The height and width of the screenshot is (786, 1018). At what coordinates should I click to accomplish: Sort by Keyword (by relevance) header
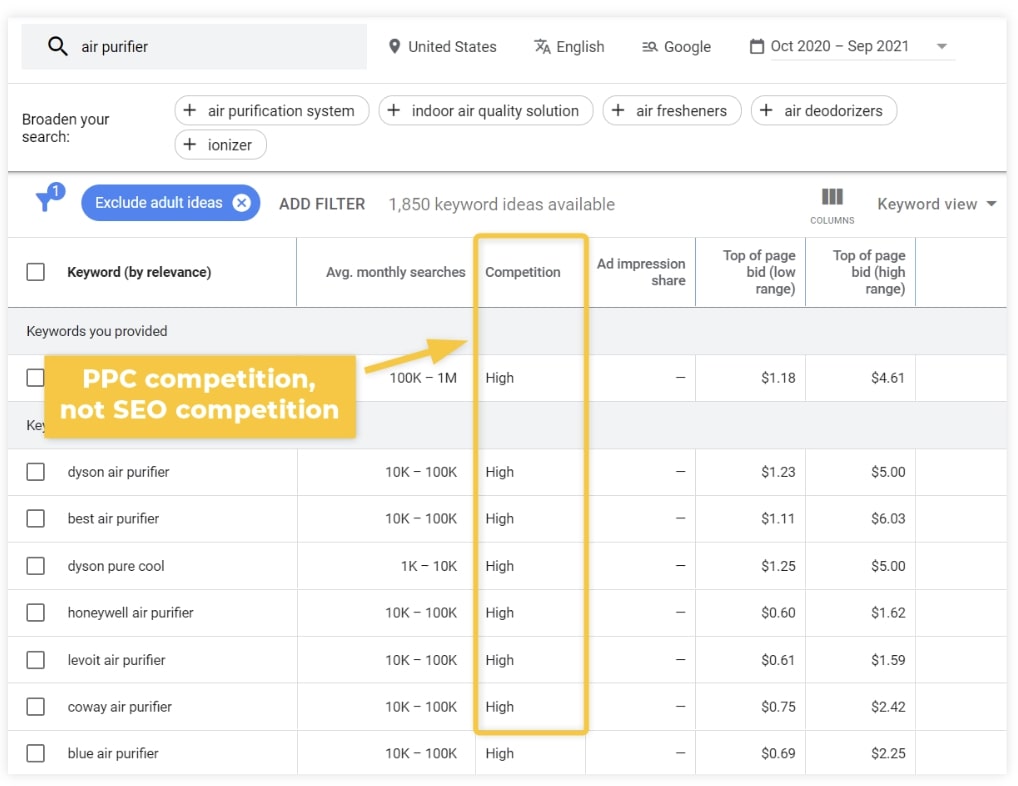139,272
